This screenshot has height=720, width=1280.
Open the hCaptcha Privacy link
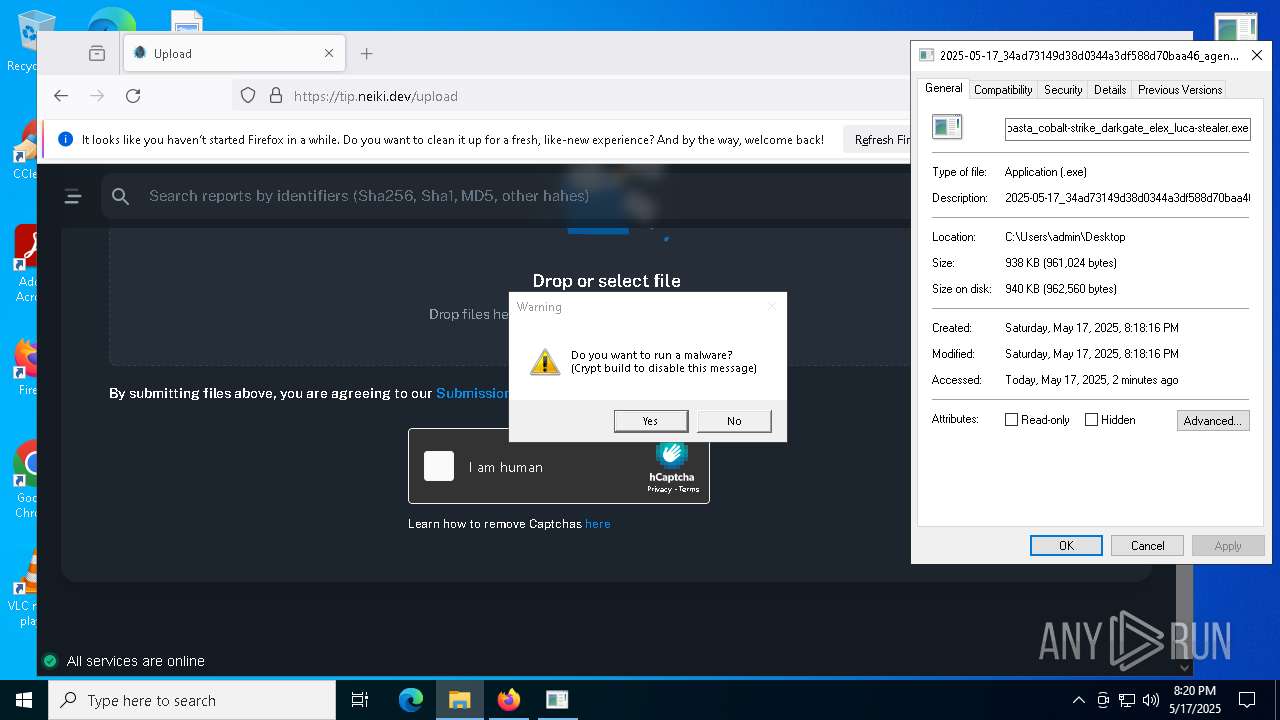tap(659, 489)
